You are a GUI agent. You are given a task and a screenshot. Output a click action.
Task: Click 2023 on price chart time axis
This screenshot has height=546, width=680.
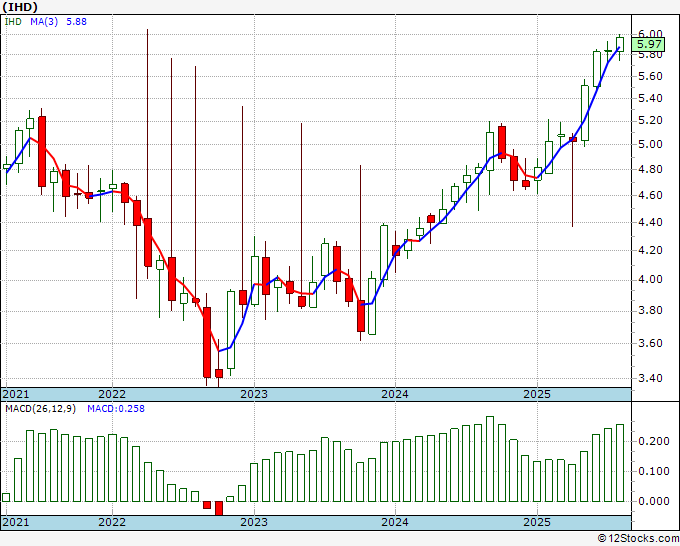pos(254,394)
